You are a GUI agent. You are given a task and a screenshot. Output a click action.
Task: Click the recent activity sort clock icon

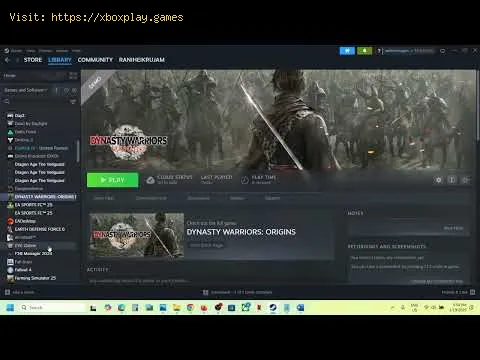point(66,90)
